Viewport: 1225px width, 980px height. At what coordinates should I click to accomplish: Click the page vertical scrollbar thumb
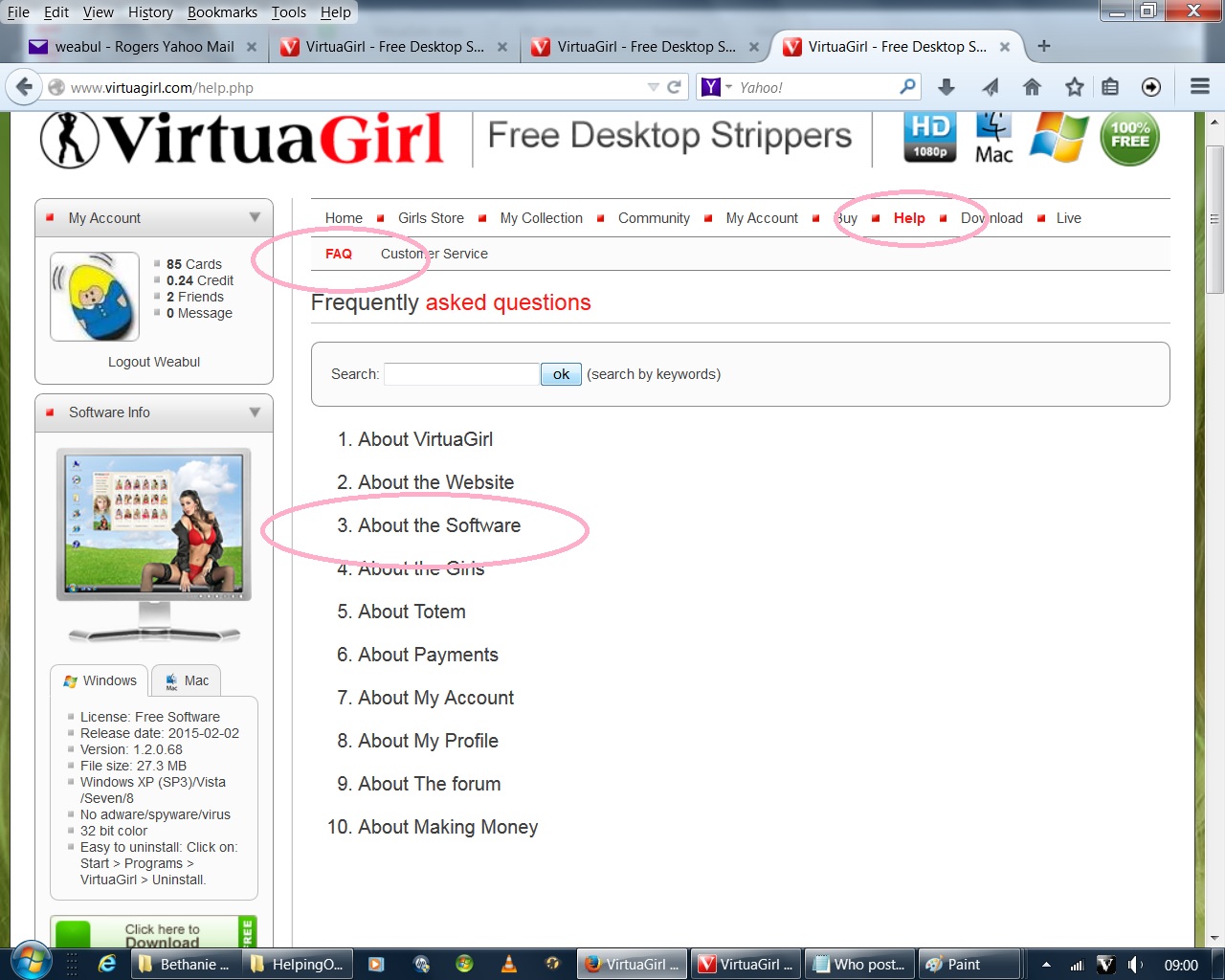(x=1214, y=220)
